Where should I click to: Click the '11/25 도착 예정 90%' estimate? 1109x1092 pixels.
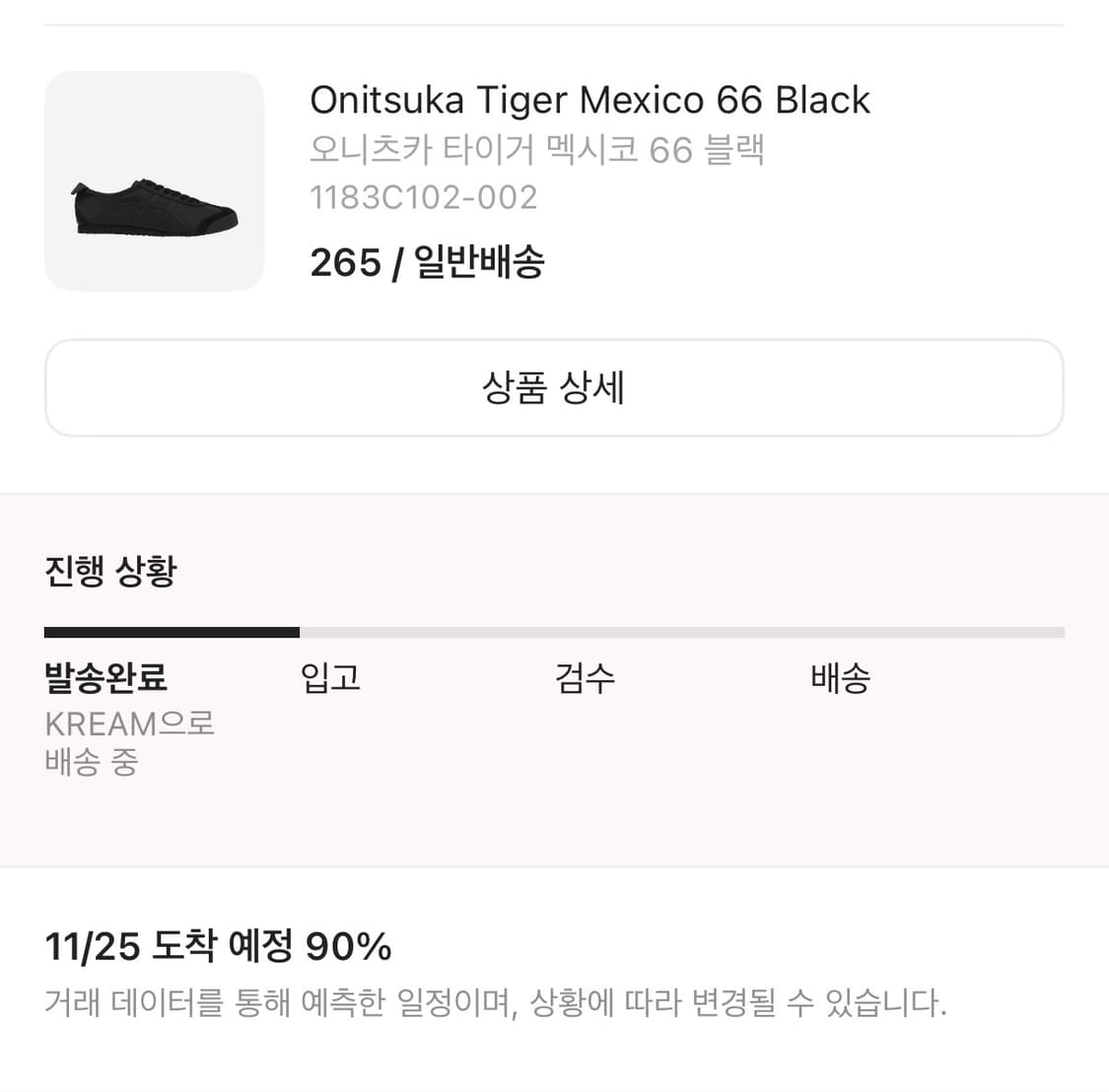[x=217, y=946]
